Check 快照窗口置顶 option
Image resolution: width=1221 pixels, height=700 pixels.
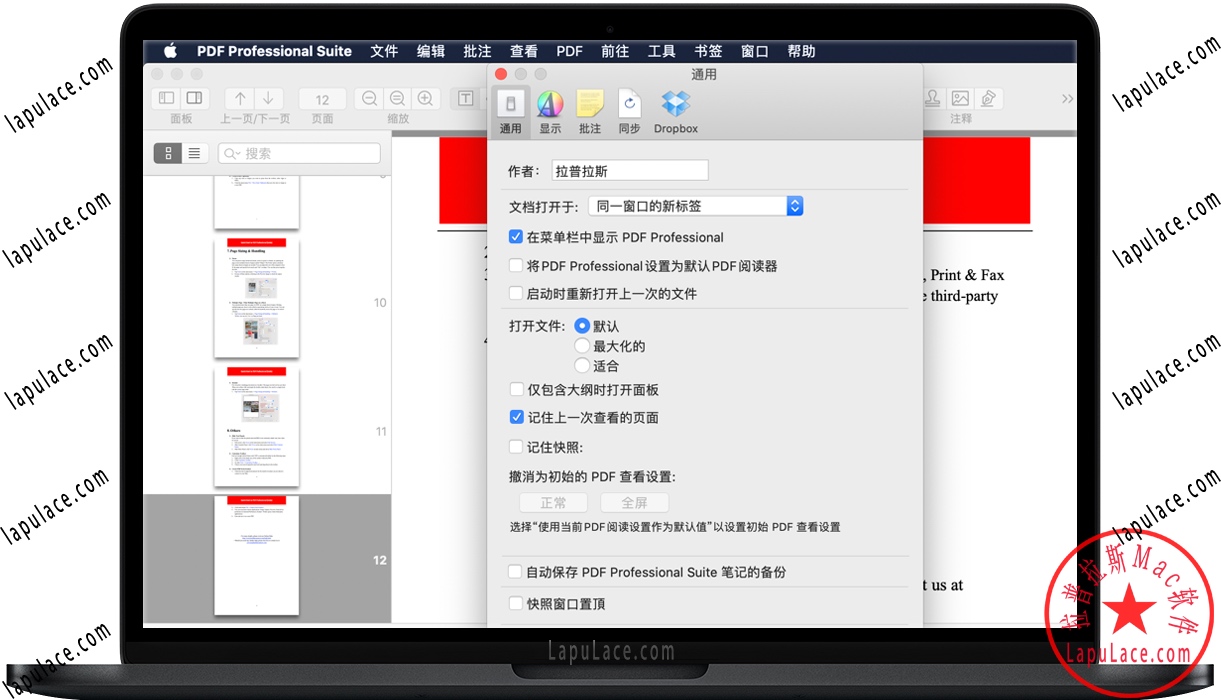click(x=515, y=604)
